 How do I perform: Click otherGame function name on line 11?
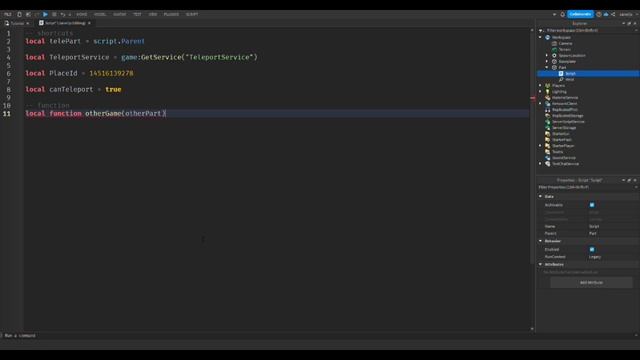point(103,113)
